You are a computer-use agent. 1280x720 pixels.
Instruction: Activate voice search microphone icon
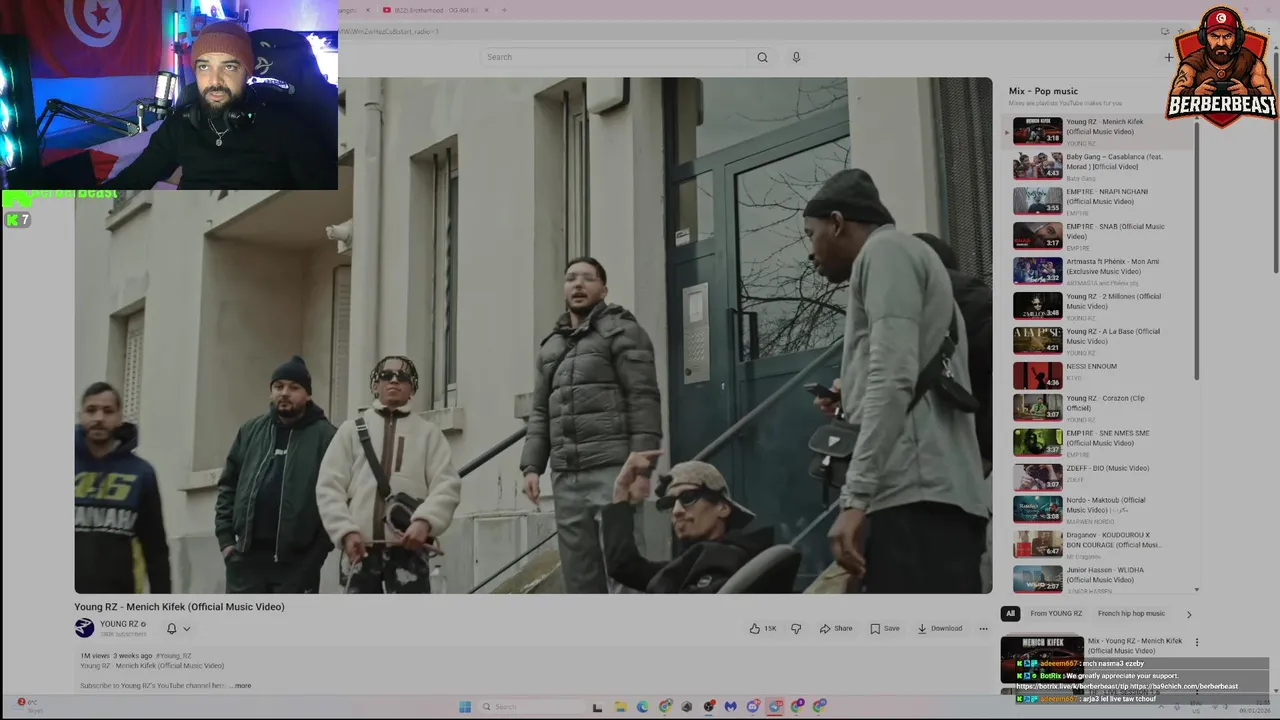(x=796, y=57)
